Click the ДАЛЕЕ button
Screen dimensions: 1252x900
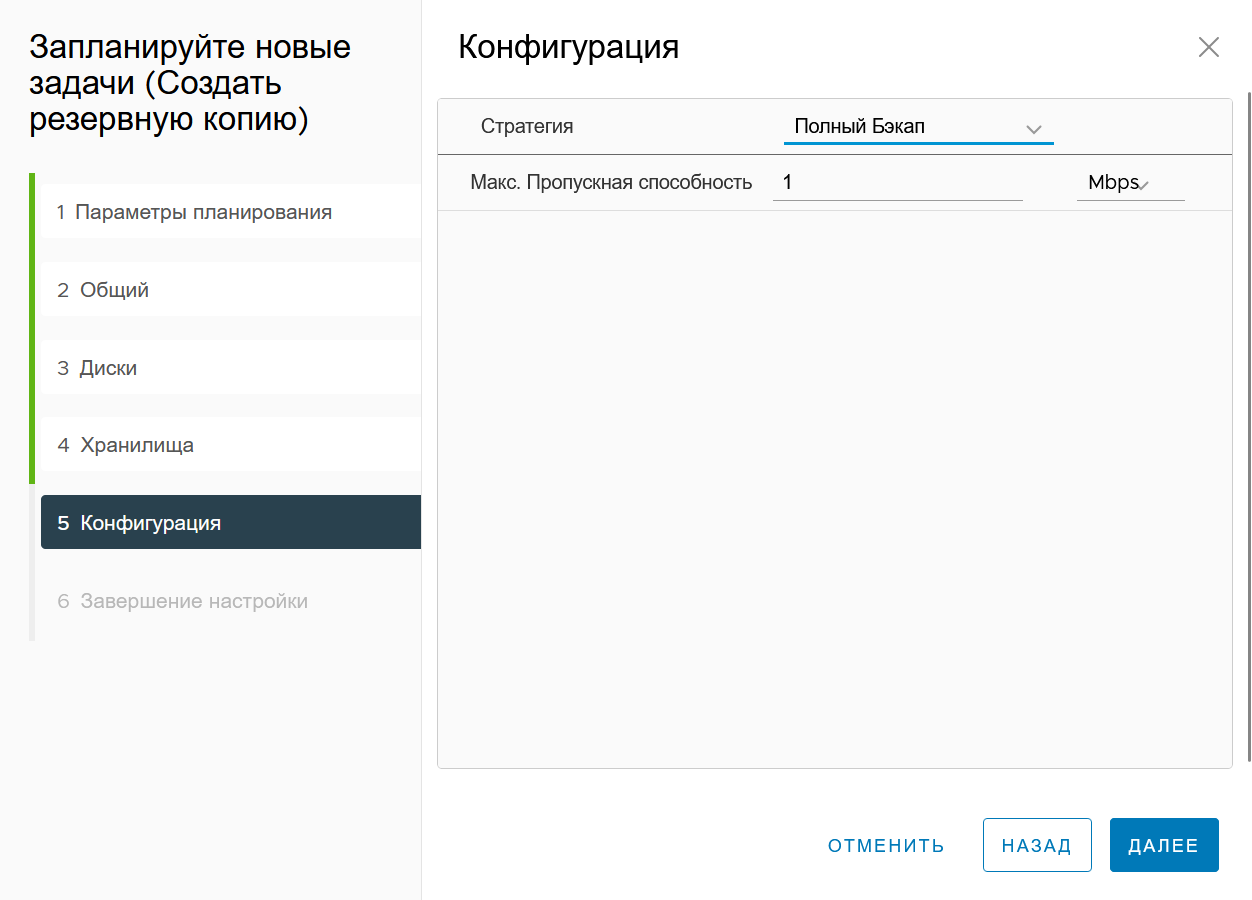[x=1164, y=846]
